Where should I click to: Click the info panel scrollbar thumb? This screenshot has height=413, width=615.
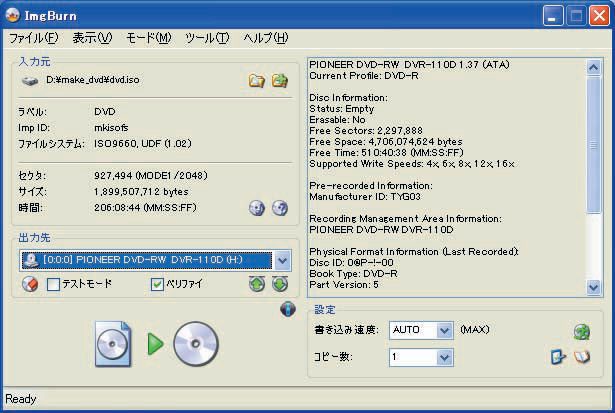[x=593, y=145]
